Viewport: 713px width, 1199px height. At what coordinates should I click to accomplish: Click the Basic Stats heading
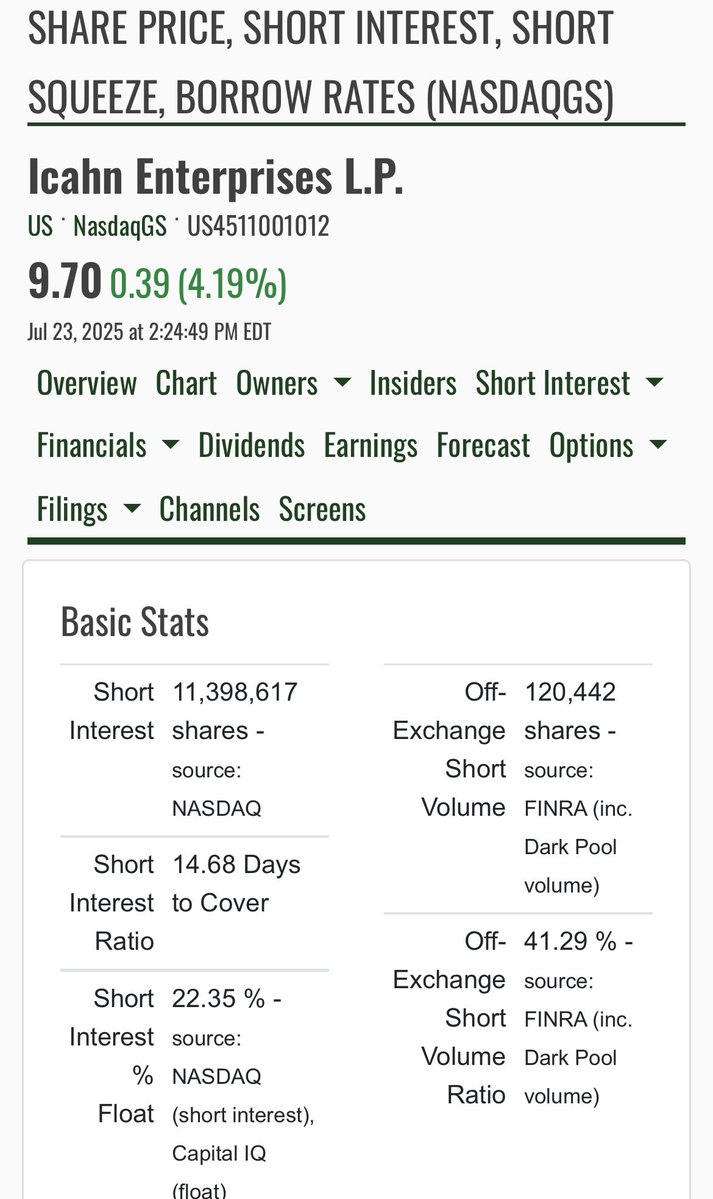[x=135, y=622]
